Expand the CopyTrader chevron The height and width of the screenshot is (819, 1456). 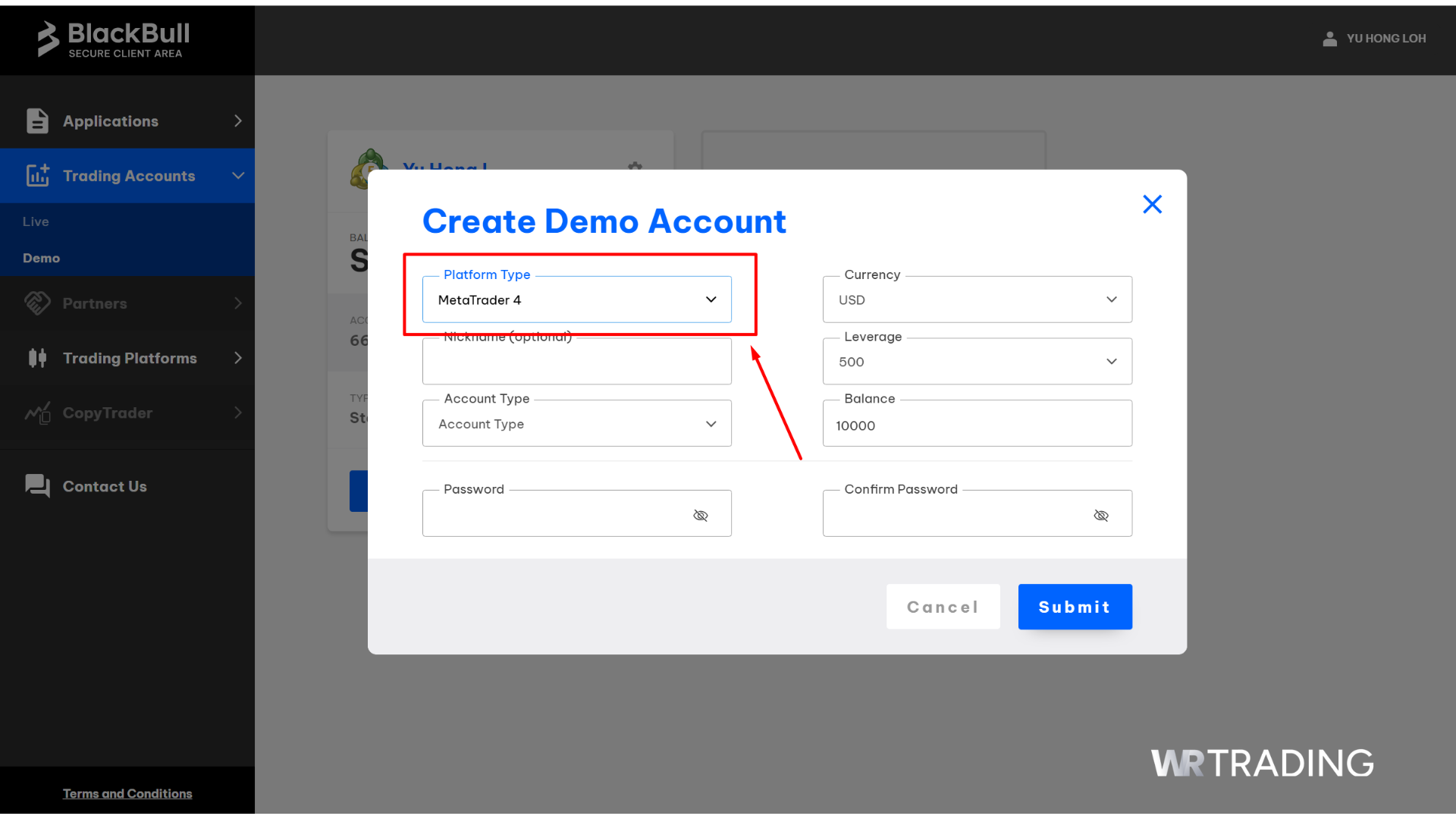pos(238,413)
